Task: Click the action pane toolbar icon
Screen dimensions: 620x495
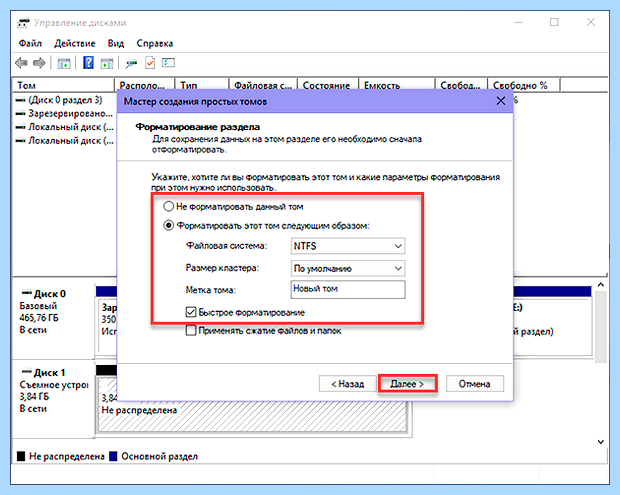Action: (x=107, y=63)
